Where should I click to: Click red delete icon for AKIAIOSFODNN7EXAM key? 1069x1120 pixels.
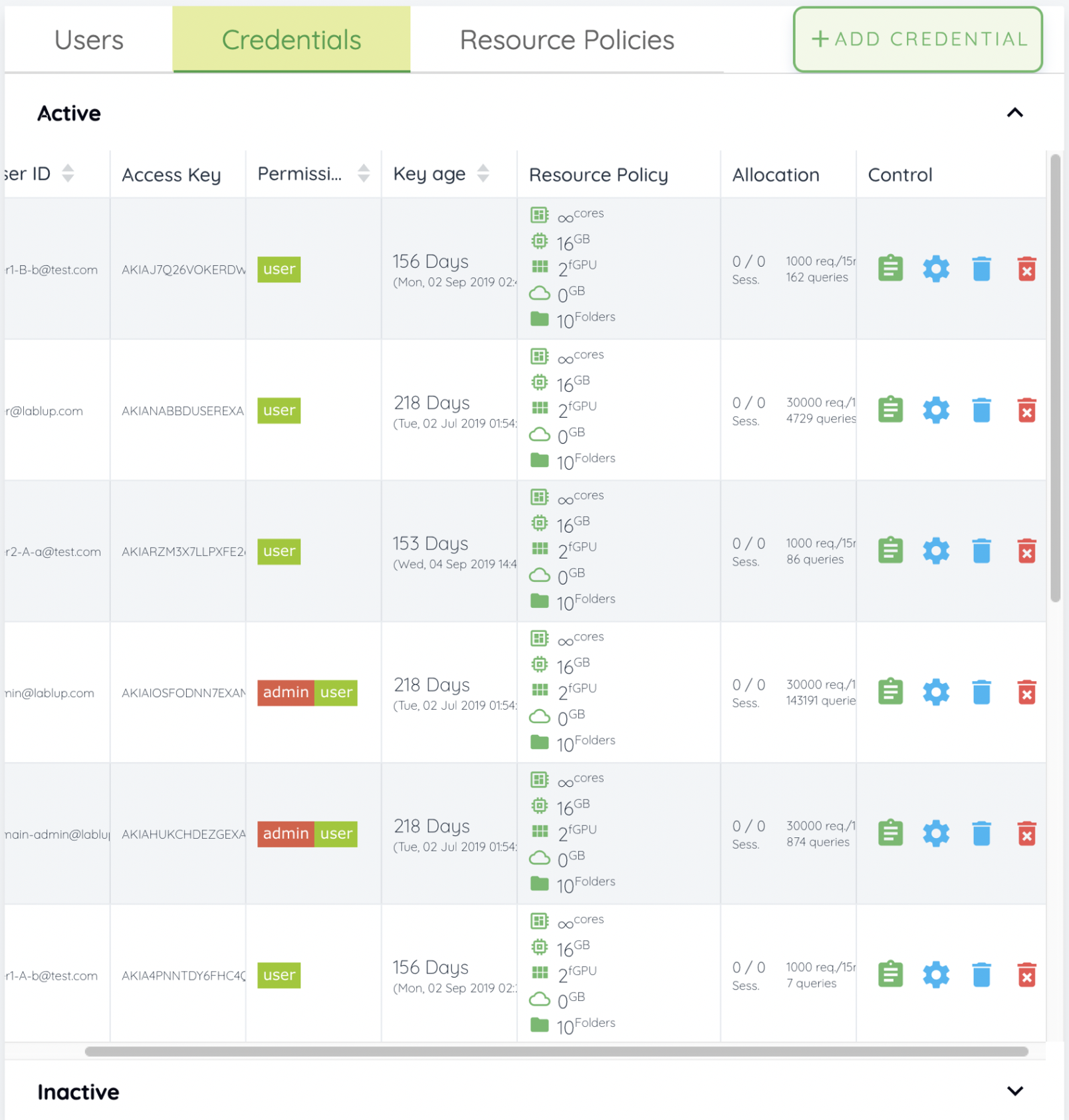pos(1026,692)
